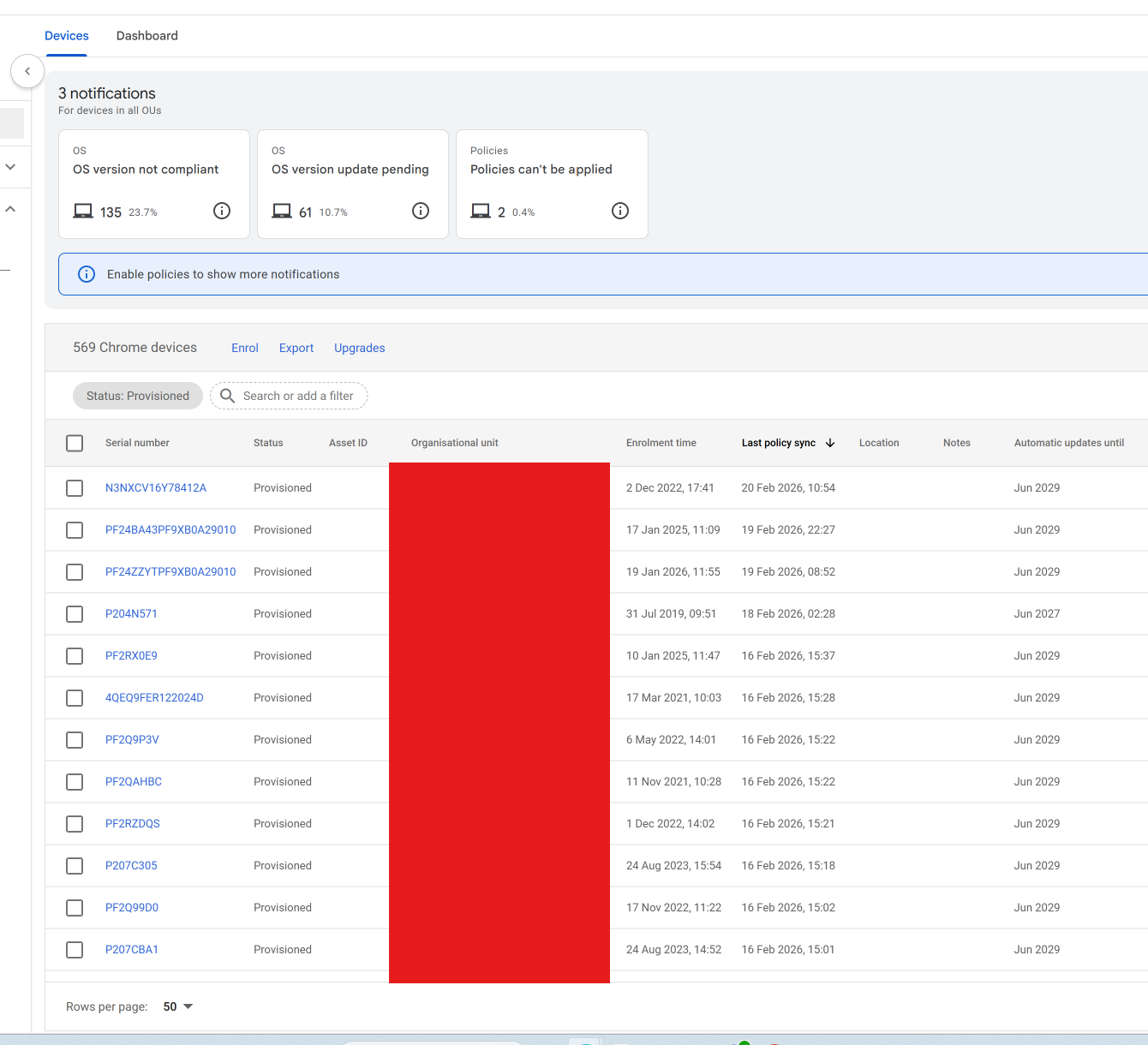
Task: Click info icon on OS version update pending card
Action: point(421,211)
